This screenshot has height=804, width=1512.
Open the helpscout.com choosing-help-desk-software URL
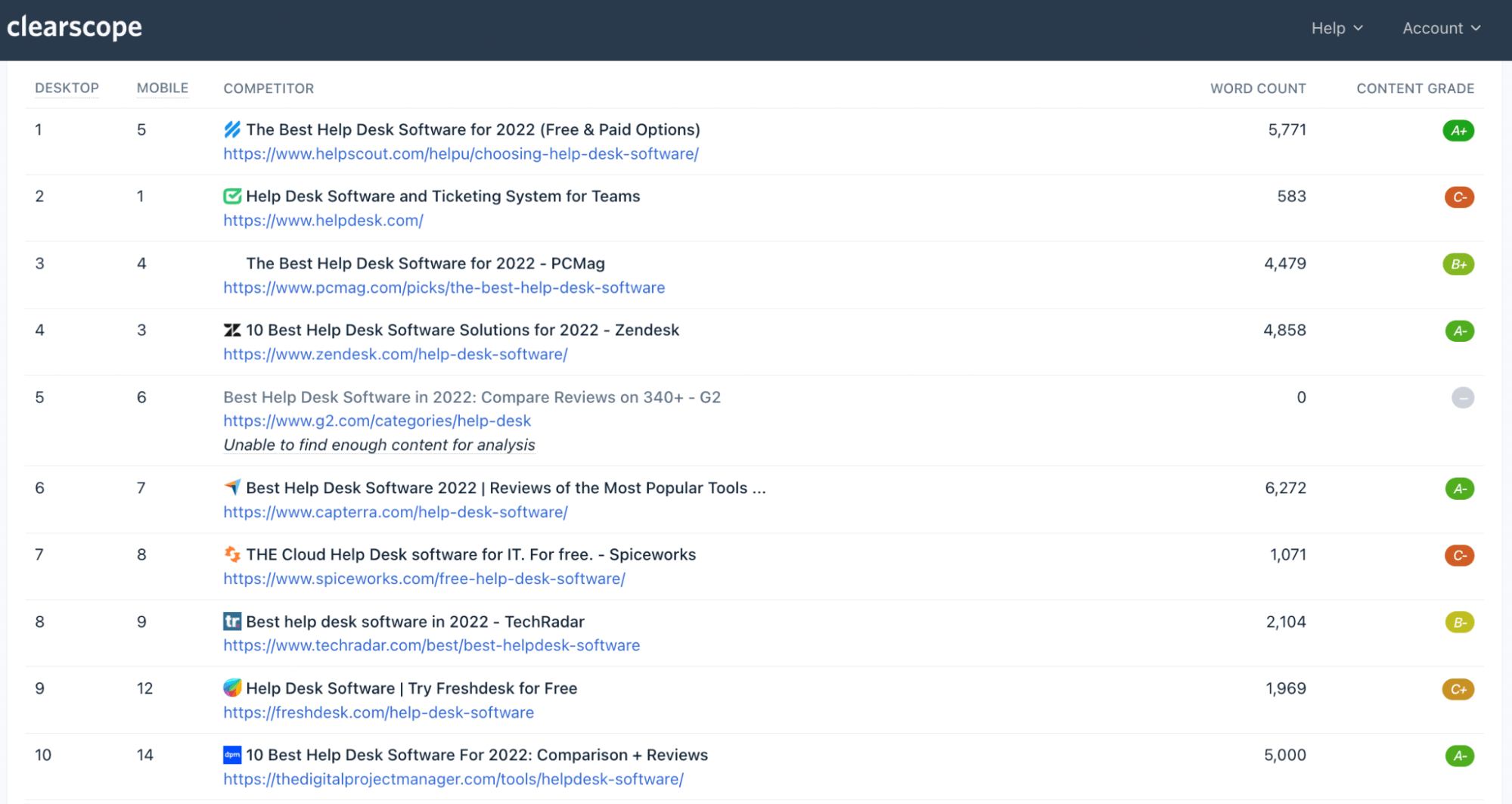(x=461, y=154)
